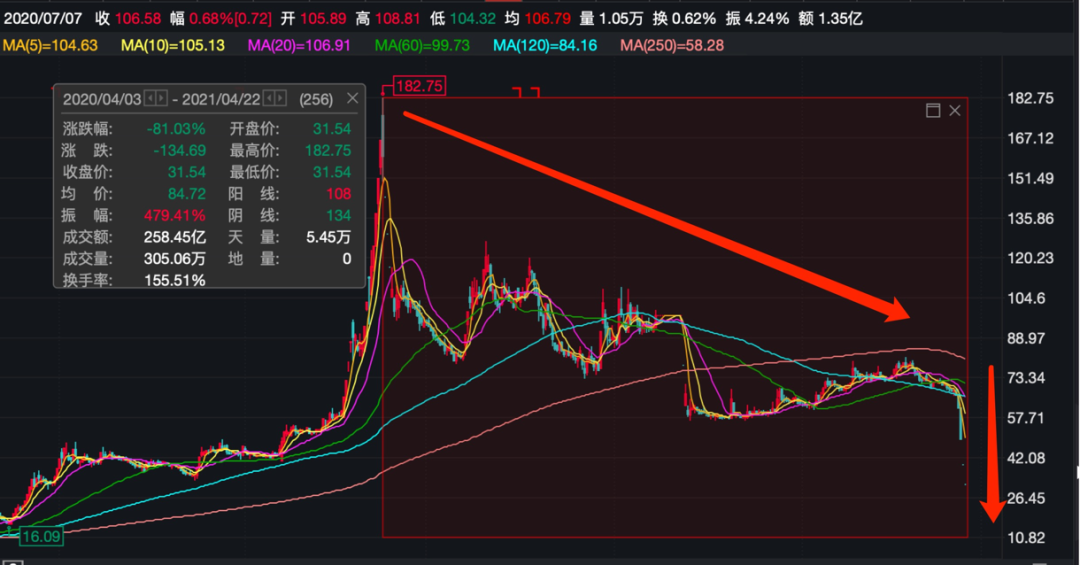This screenshot has width=1080, height=565.
Task: Click the 108 up-candle count
Action: 339,194
